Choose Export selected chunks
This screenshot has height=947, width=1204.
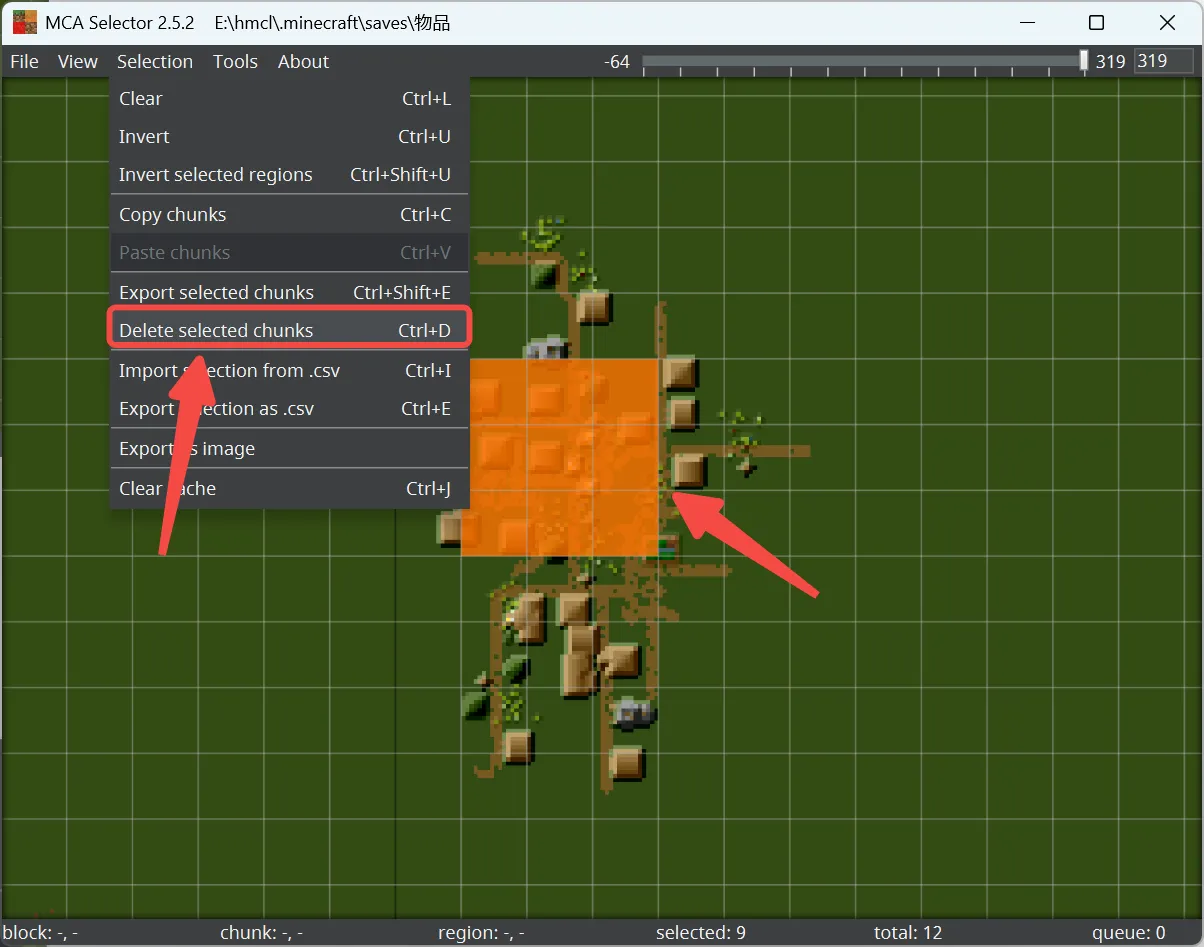(289, 292)
